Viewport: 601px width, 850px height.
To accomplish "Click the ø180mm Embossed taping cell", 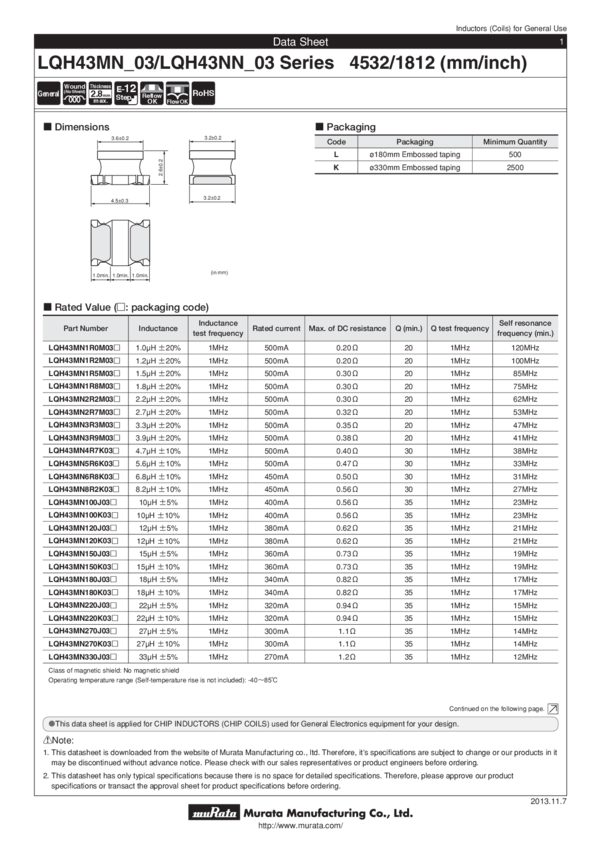I will click(415, 154).
